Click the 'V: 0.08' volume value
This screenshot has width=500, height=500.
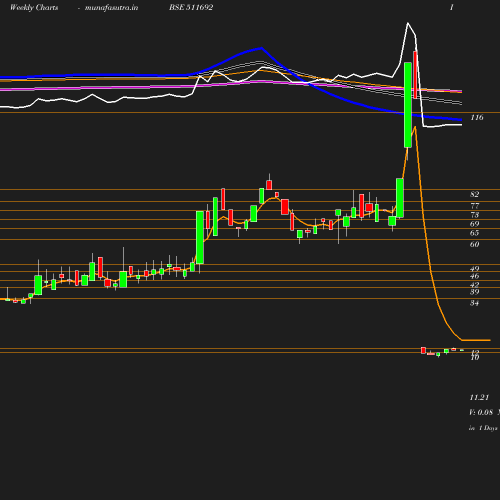(x=481, y=412)
